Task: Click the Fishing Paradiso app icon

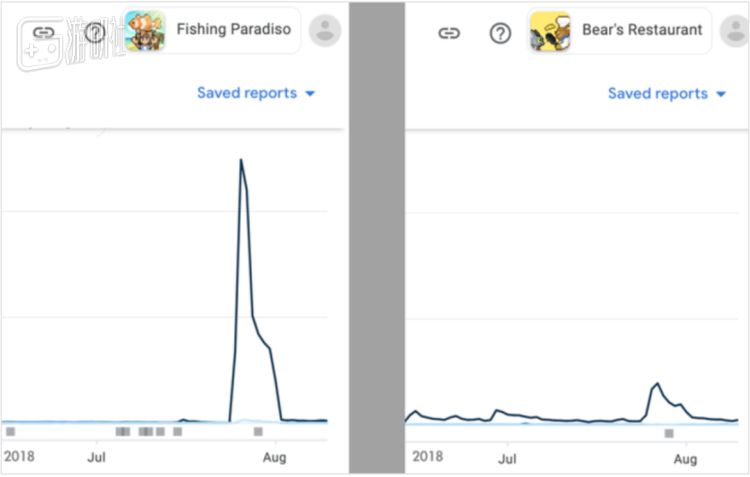Action: [145, 30]
